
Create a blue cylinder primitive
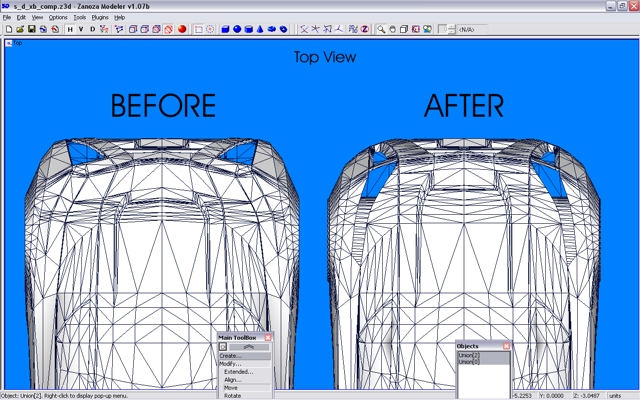point(248,29)
